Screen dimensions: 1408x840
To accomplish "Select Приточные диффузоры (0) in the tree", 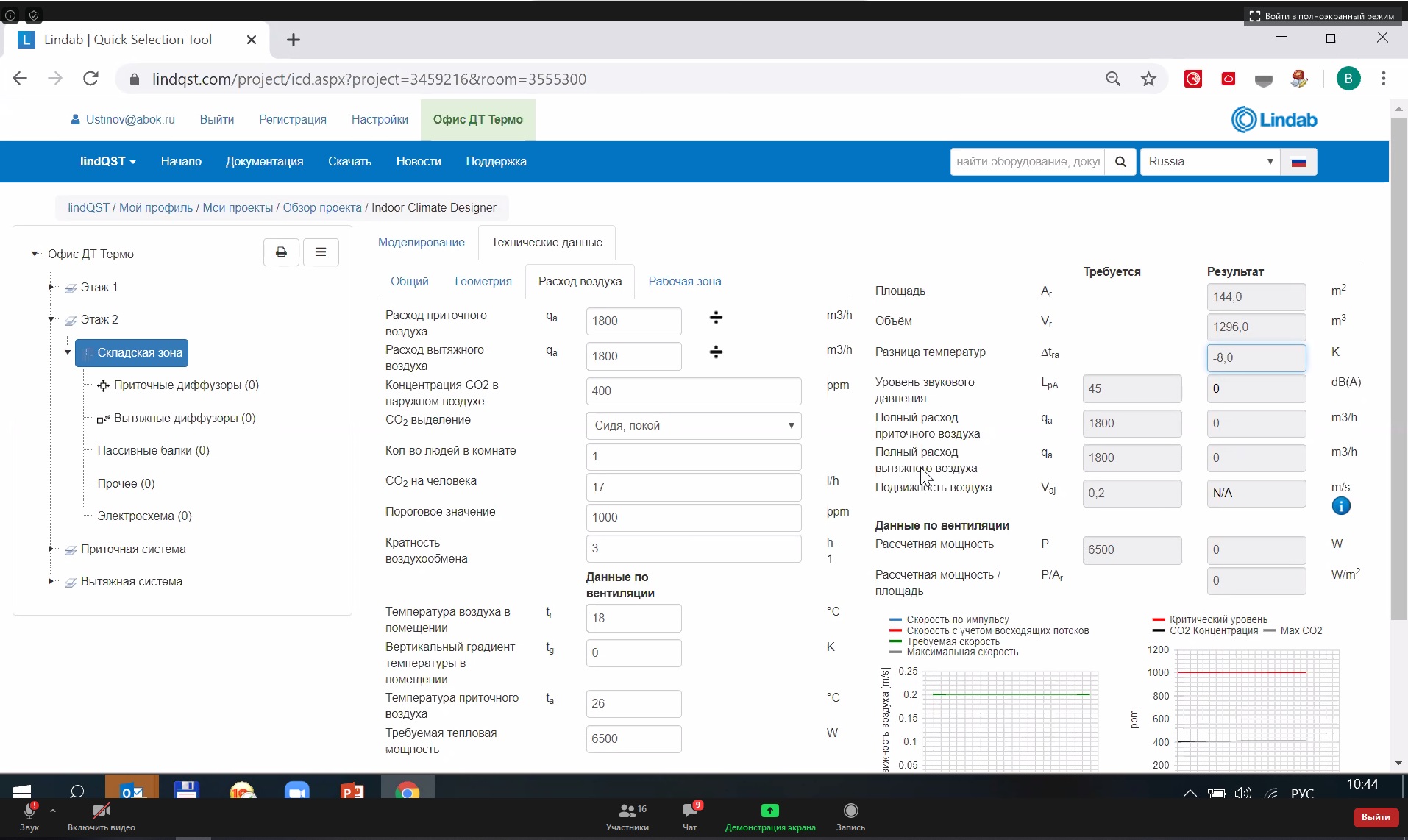I will pyautogui.click(x=186, y=385).
